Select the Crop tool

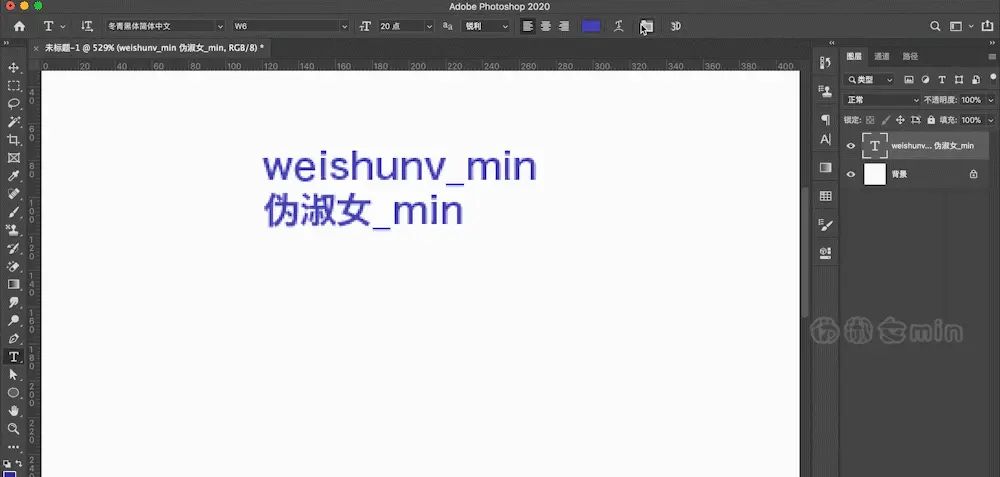13,140
